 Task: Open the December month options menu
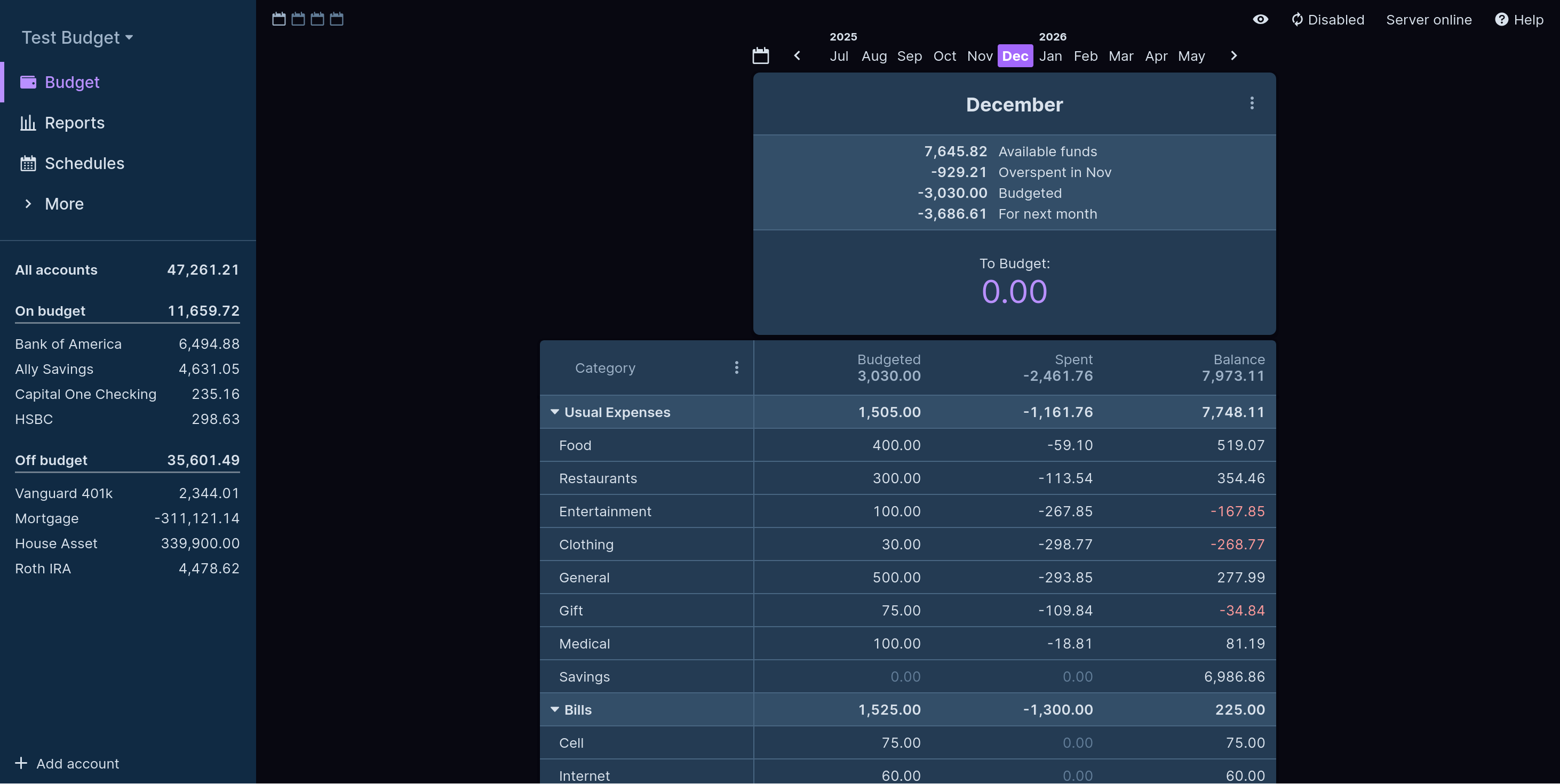pyautogui.click(x=1252, y=103)
